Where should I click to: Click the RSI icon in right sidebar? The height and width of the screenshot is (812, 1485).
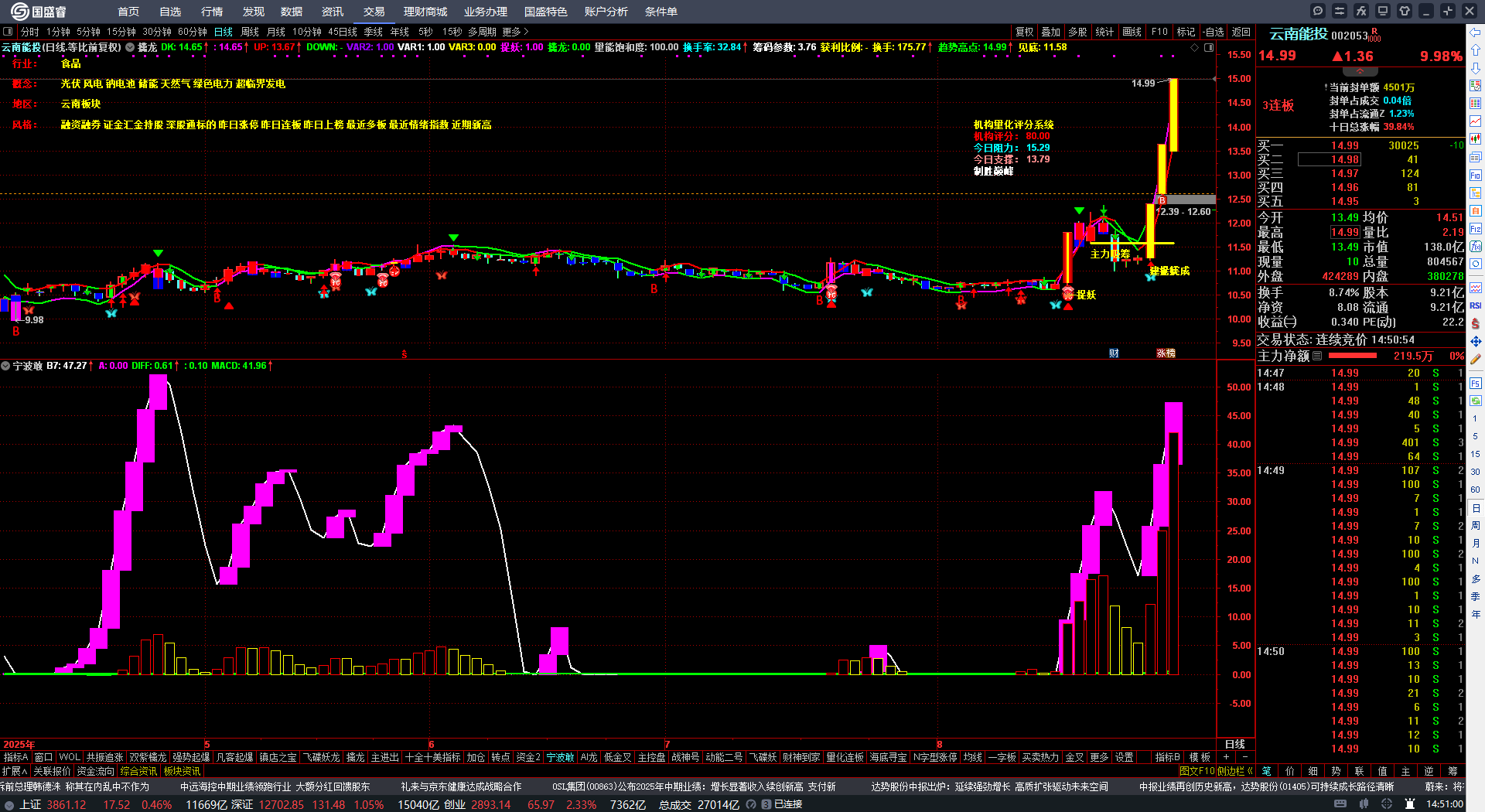pos(1476,305)
